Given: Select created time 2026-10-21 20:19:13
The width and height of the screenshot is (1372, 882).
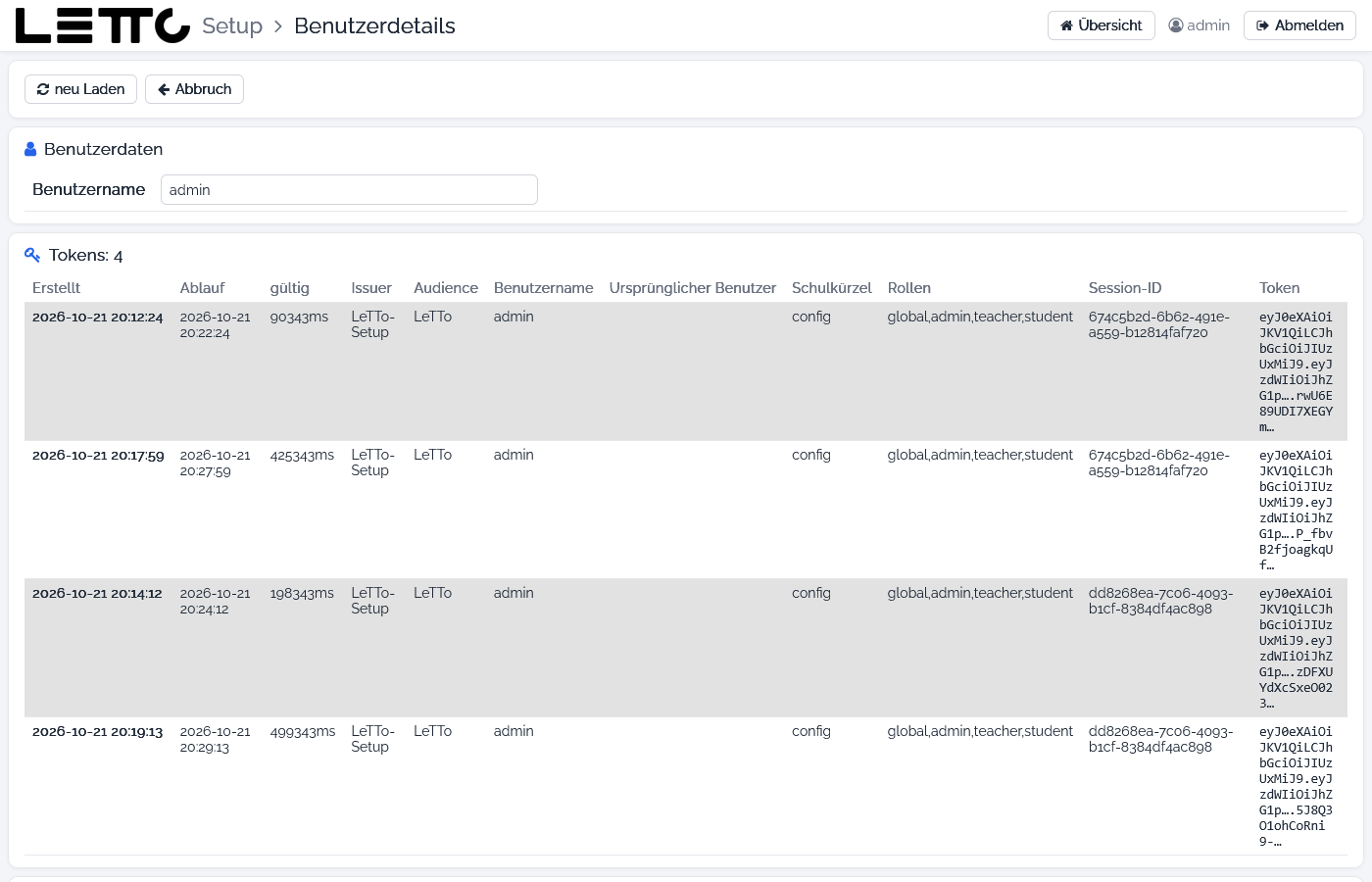Looking at the screenshot, I should (x=97, y=732).
